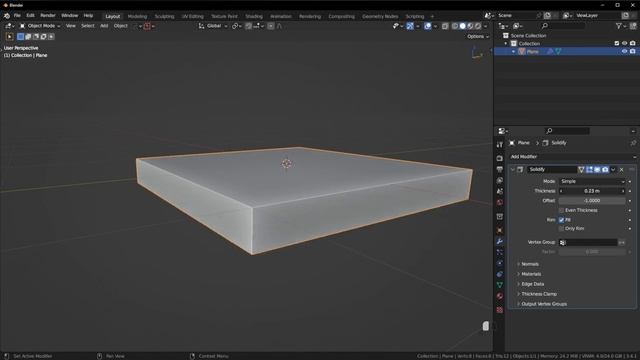Collapse the Solidify modifier panel arrow

[513, 169]
